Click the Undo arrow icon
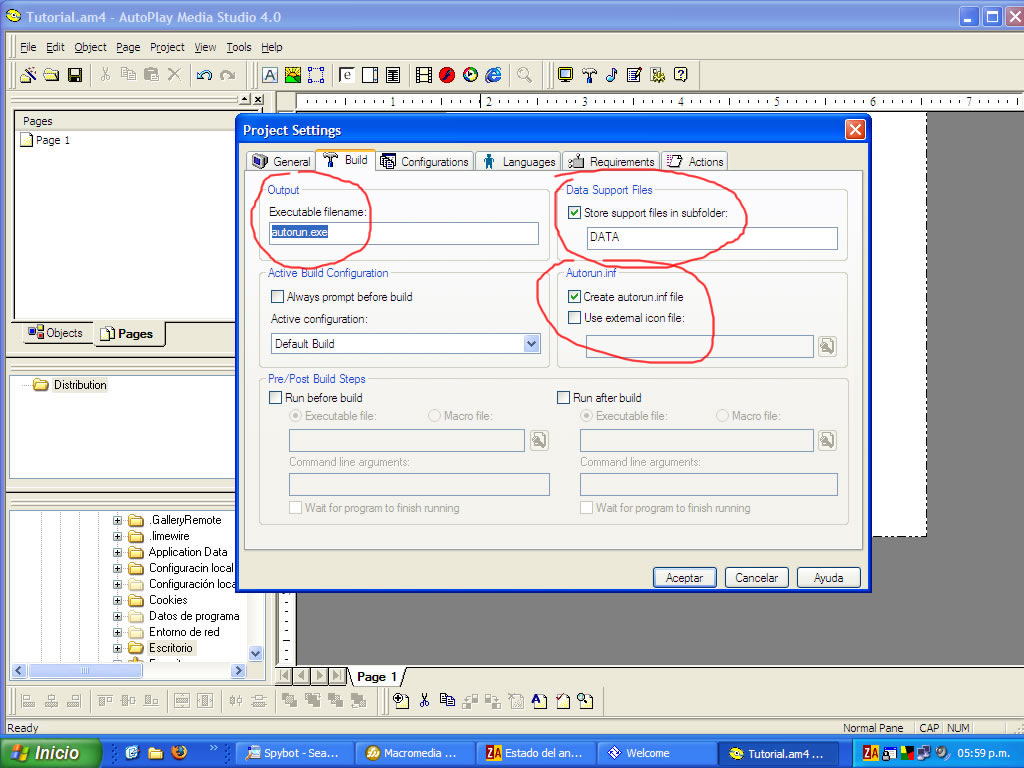The height and width of the screenshot is (768, 1024). click(204, 75)
